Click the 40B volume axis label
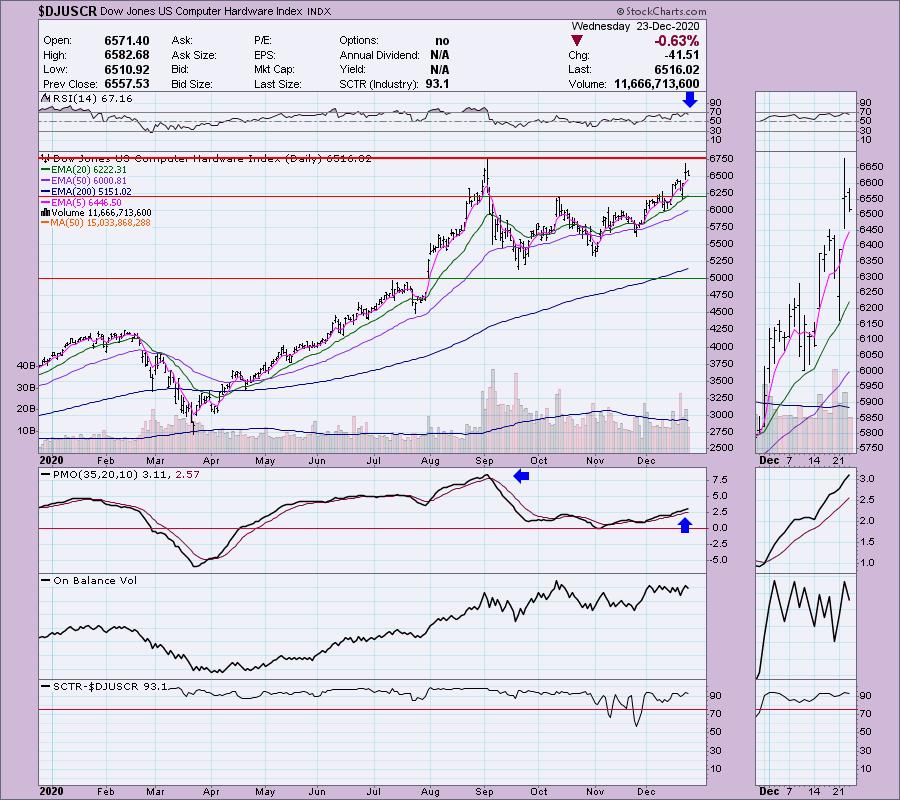 (26, 366)
